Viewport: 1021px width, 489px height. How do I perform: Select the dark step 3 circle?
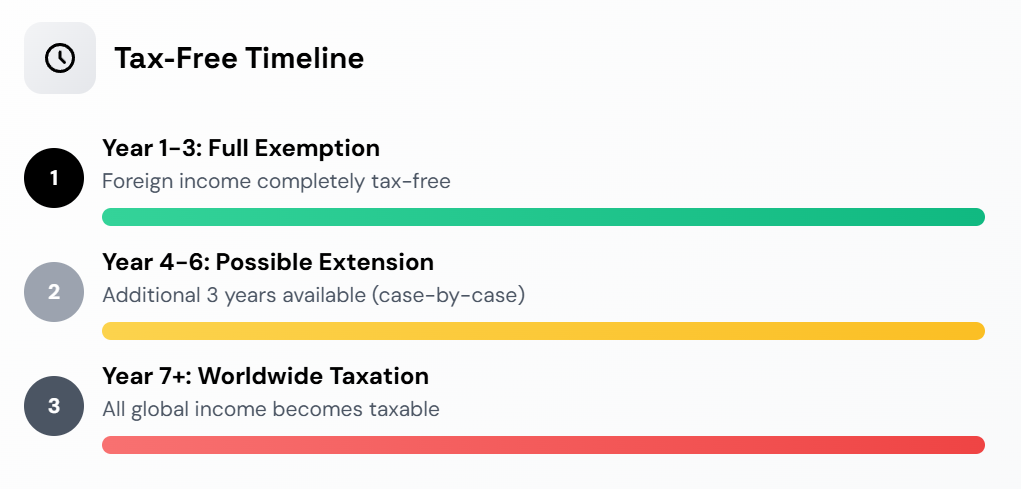(54, 406)
